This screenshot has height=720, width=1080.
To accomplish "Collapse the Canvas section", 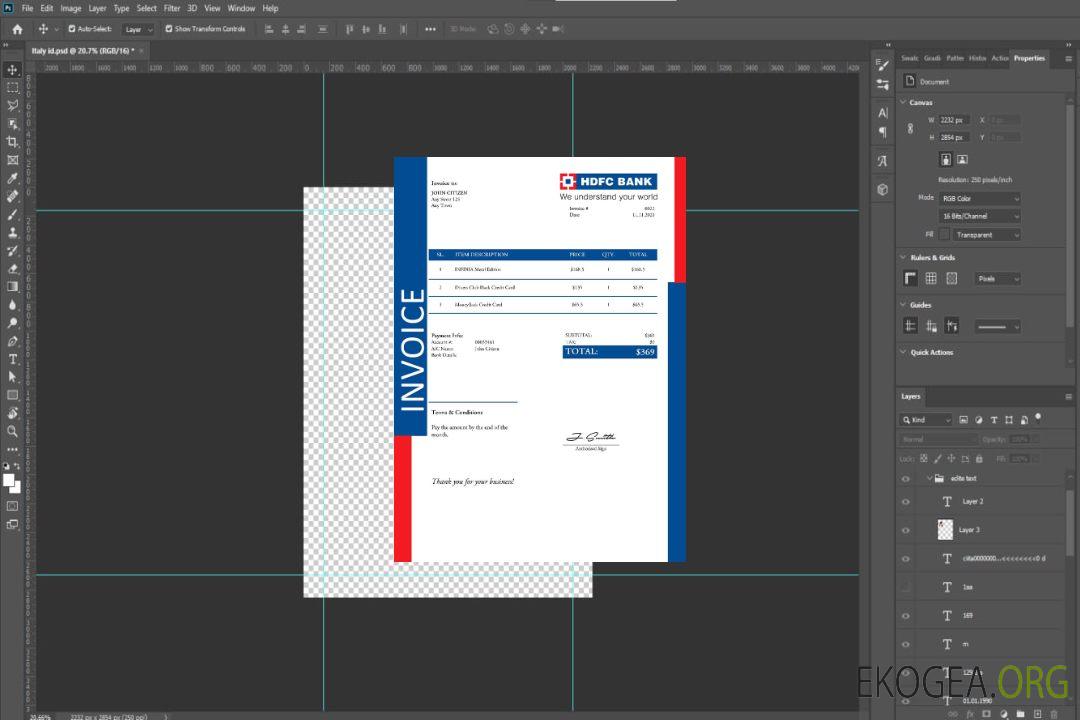I will [904, 102].
